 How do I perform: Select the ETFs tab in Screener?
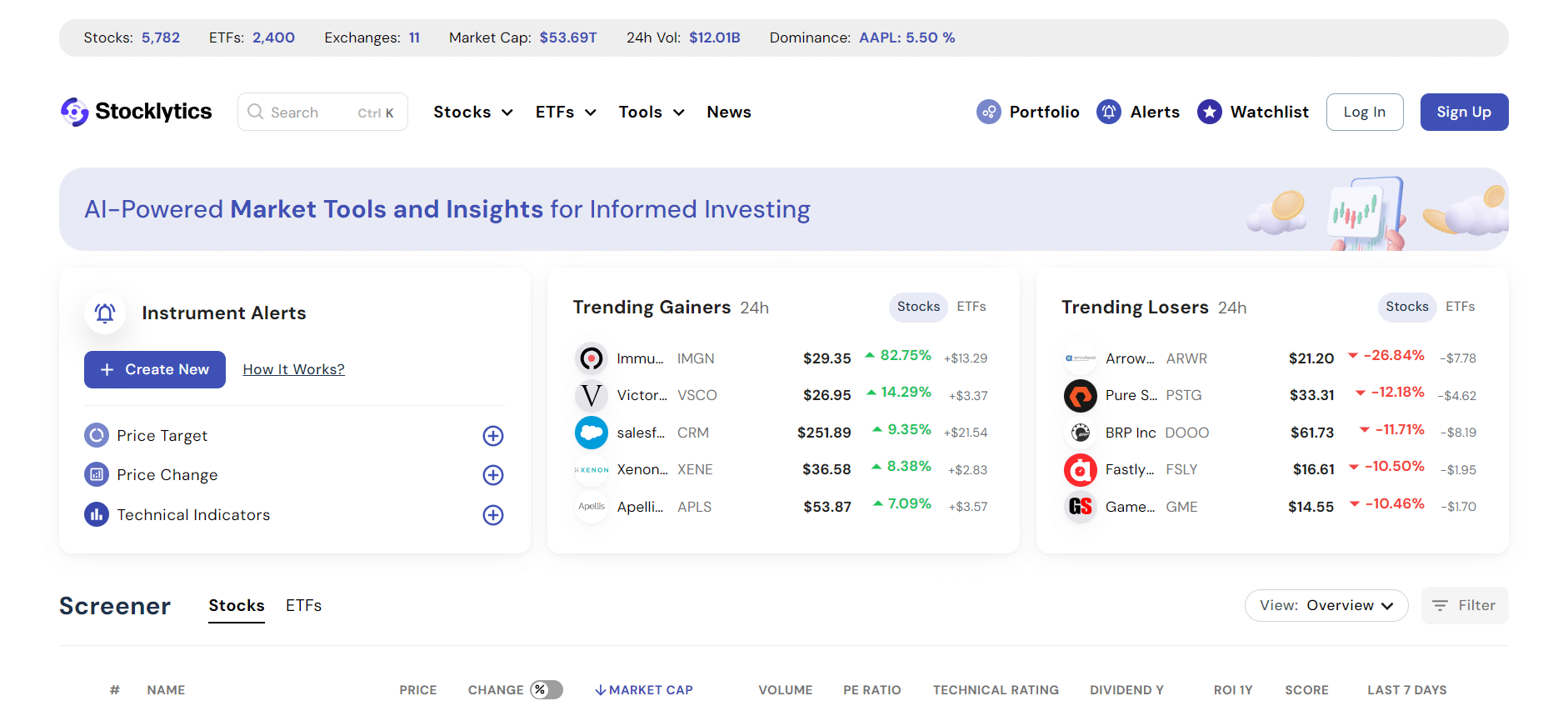[x=303, y=606]
